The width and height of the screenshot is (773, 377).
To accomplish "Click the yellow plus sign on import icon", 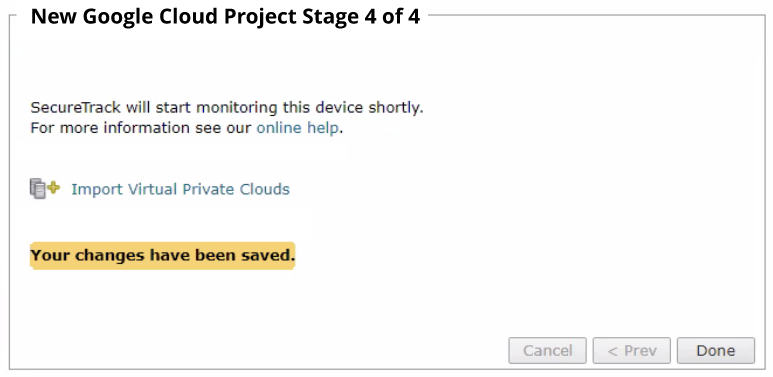I will coord(54,187).
